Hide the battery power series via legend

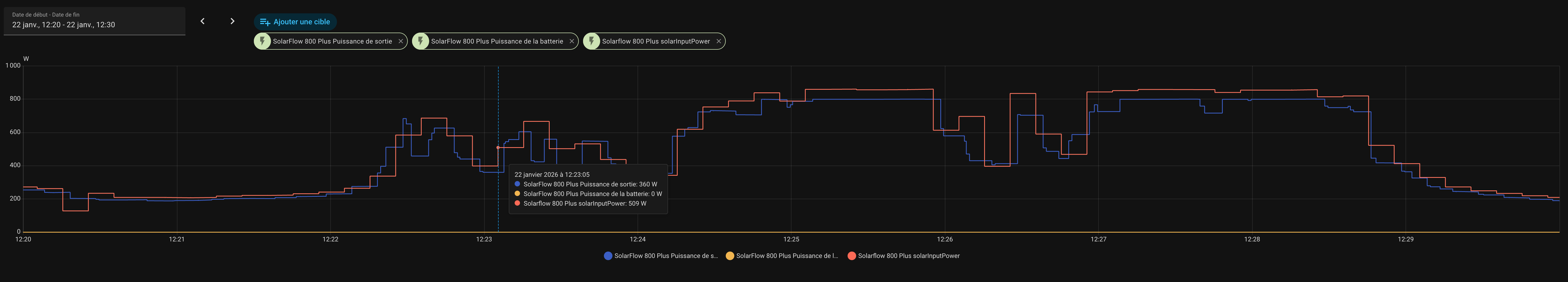pyautogui.click(x=782, y=256)
